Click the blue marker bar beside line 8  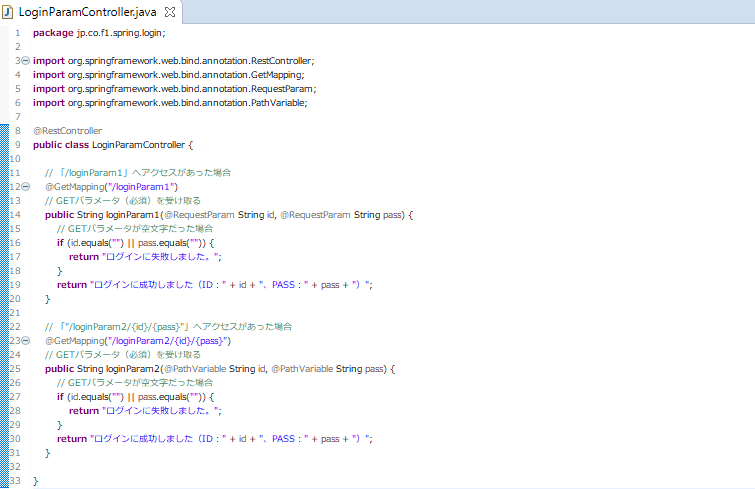(x=3, y=130)
